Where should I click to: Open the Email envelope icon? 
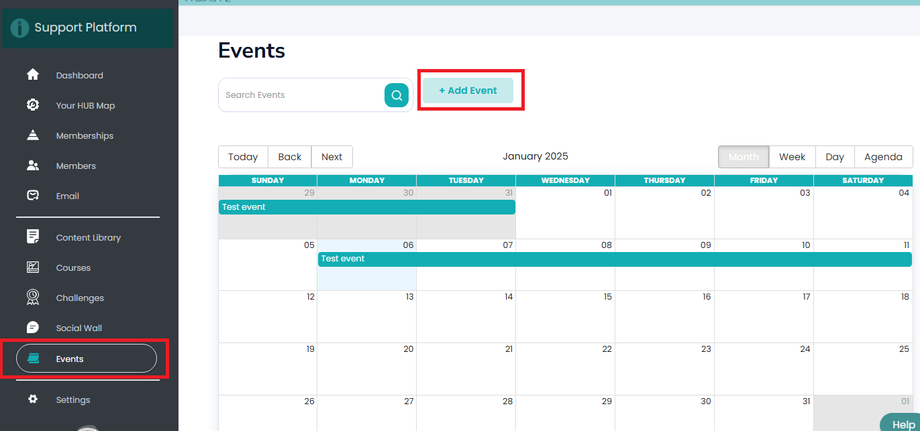click(x=33, y=195)
